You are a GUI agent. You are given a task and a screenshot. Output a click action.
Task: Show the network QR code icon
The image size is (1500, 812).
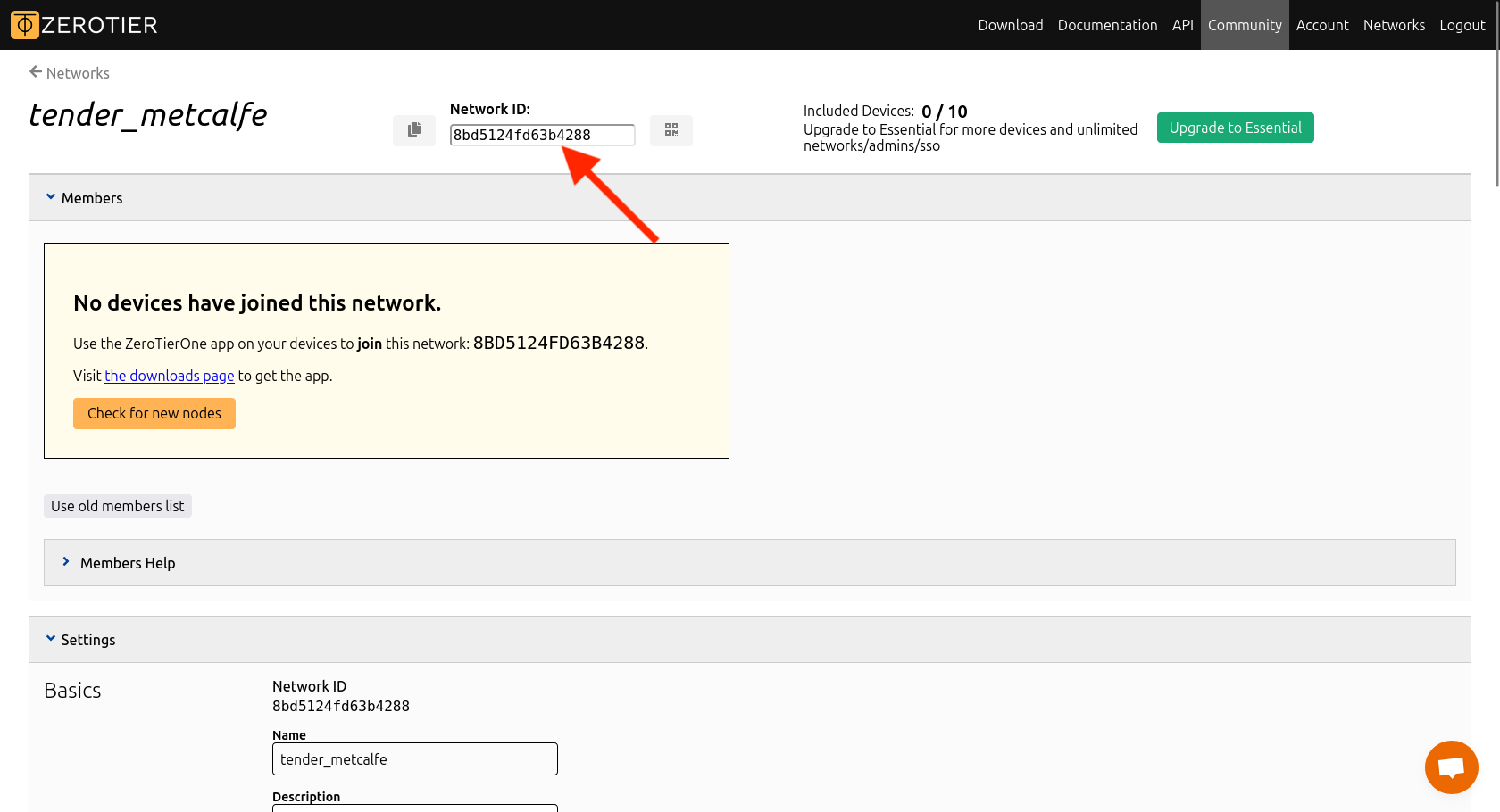tap(671, 130)
